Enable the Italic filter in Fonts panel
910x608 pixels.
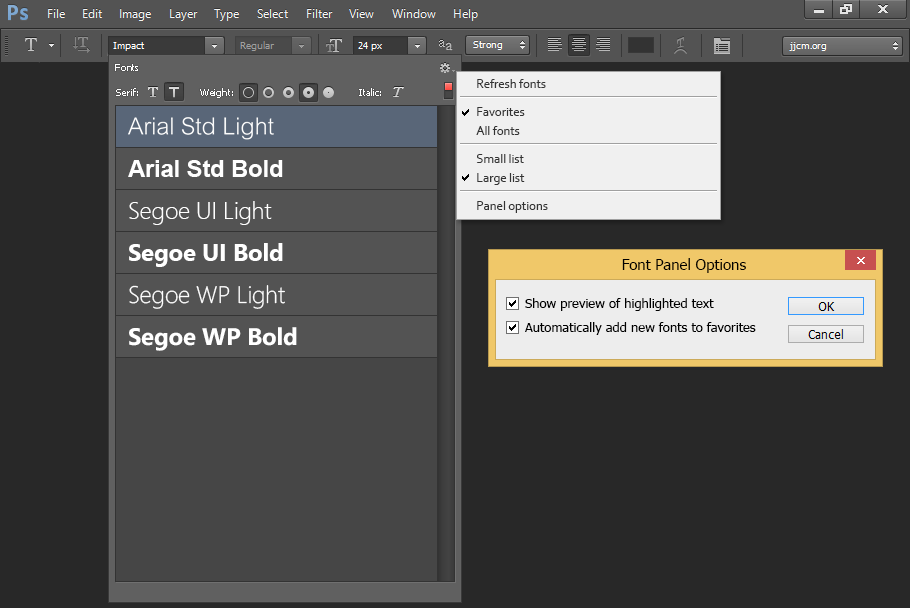click(398, 92)
